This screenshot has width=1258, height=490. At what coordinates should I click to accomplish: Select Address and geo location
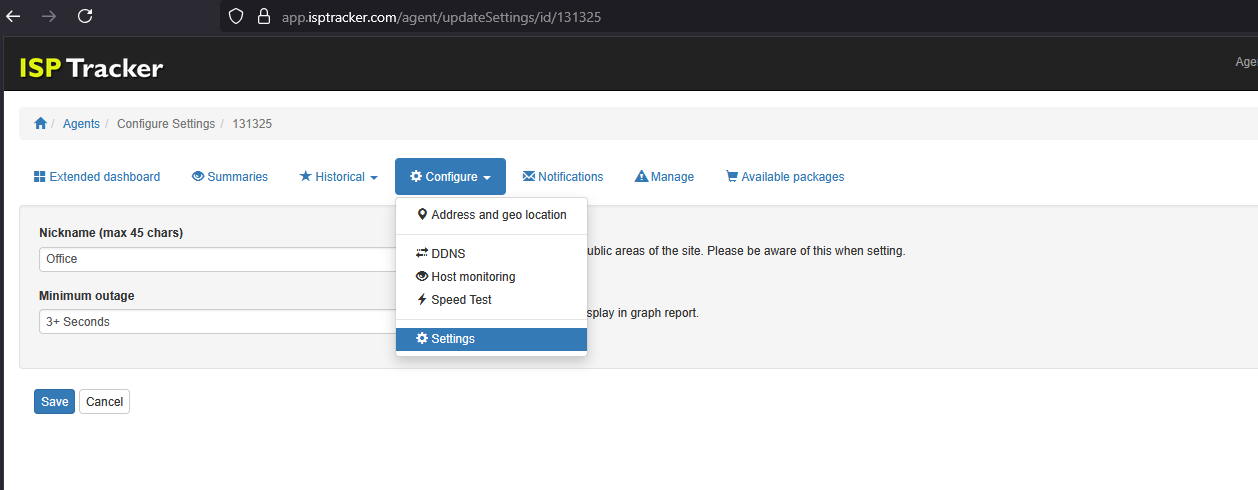tap(491, 215)
